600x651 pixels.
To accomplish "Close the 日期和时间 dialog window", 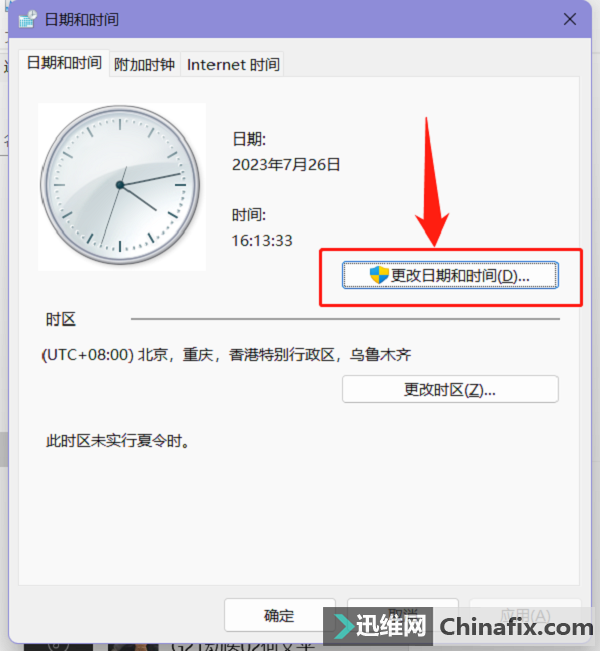I will (570, 19).
